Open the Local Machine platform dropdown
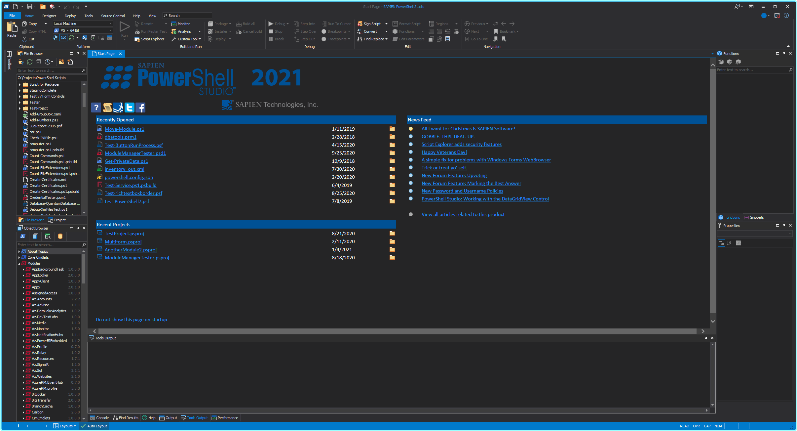This screenshot has width=797, height=431. [x=82, y=24]
